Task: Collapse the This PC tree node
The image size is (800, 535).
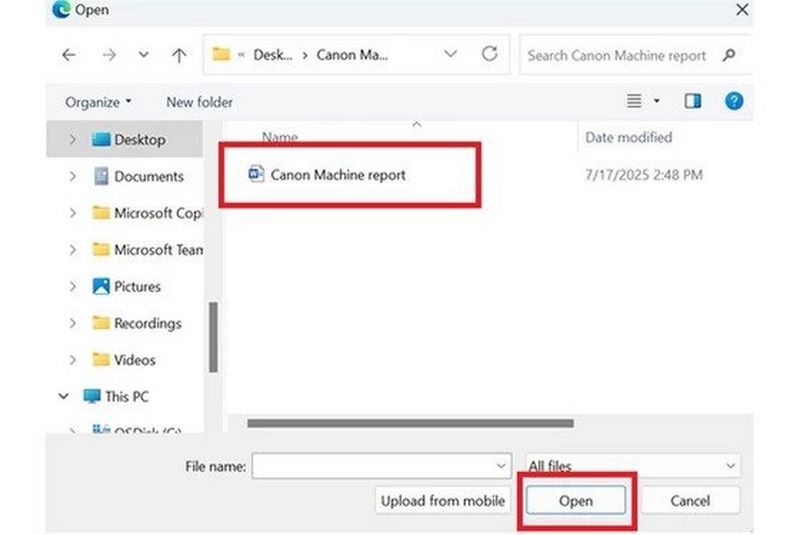Action: pos(64,396)
